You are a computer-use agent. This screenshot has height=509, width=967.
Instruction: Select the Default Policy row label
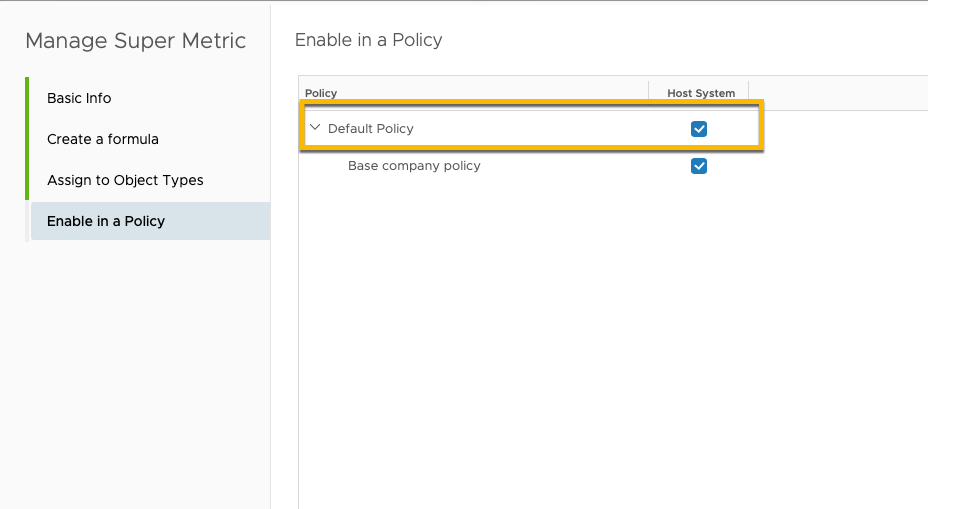pos(370,129)
